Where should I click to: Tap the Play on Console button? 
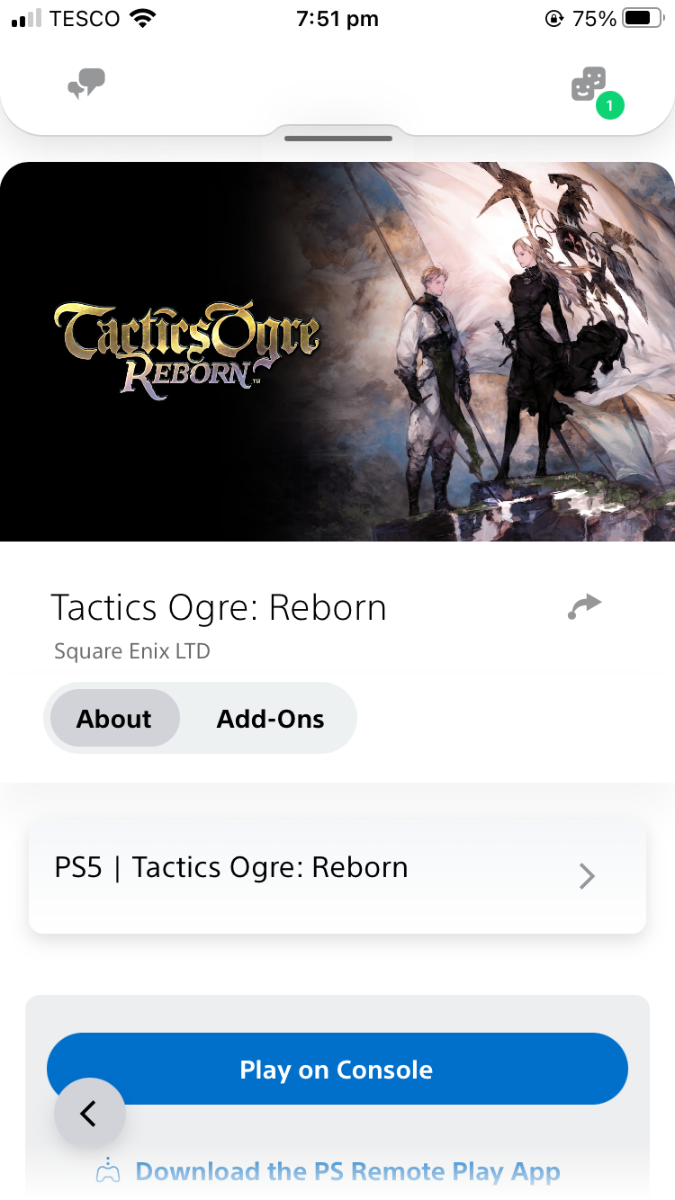click(x=337, y=1069)
